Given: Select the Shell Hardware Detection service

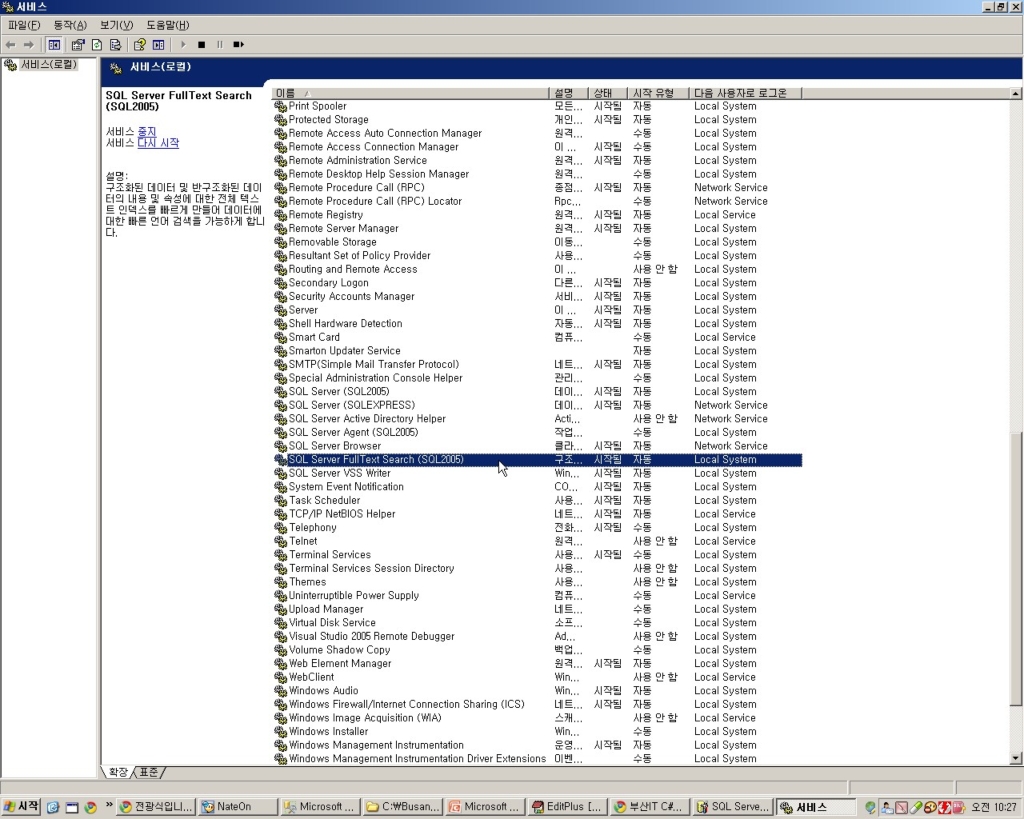Looking at the screenshot, I should tap(537, 323).
